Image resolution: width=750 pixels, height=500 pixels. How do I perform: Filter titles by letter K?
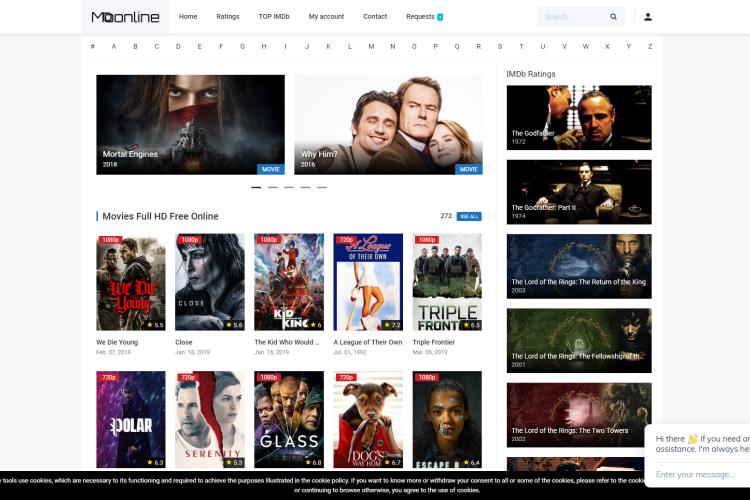tap(328, 46)
